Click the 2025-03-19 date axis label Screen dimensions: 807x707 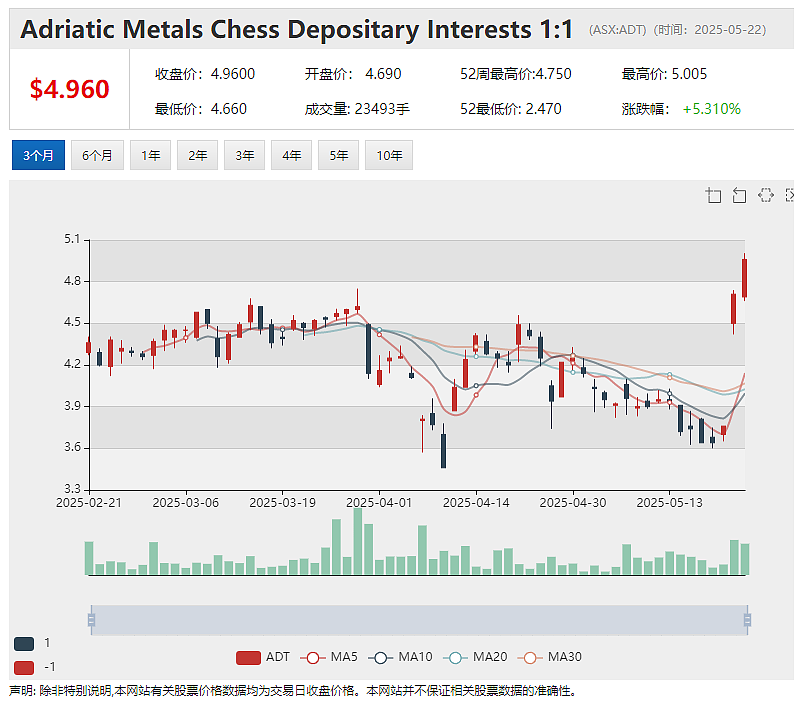click(x=283, y=503)
